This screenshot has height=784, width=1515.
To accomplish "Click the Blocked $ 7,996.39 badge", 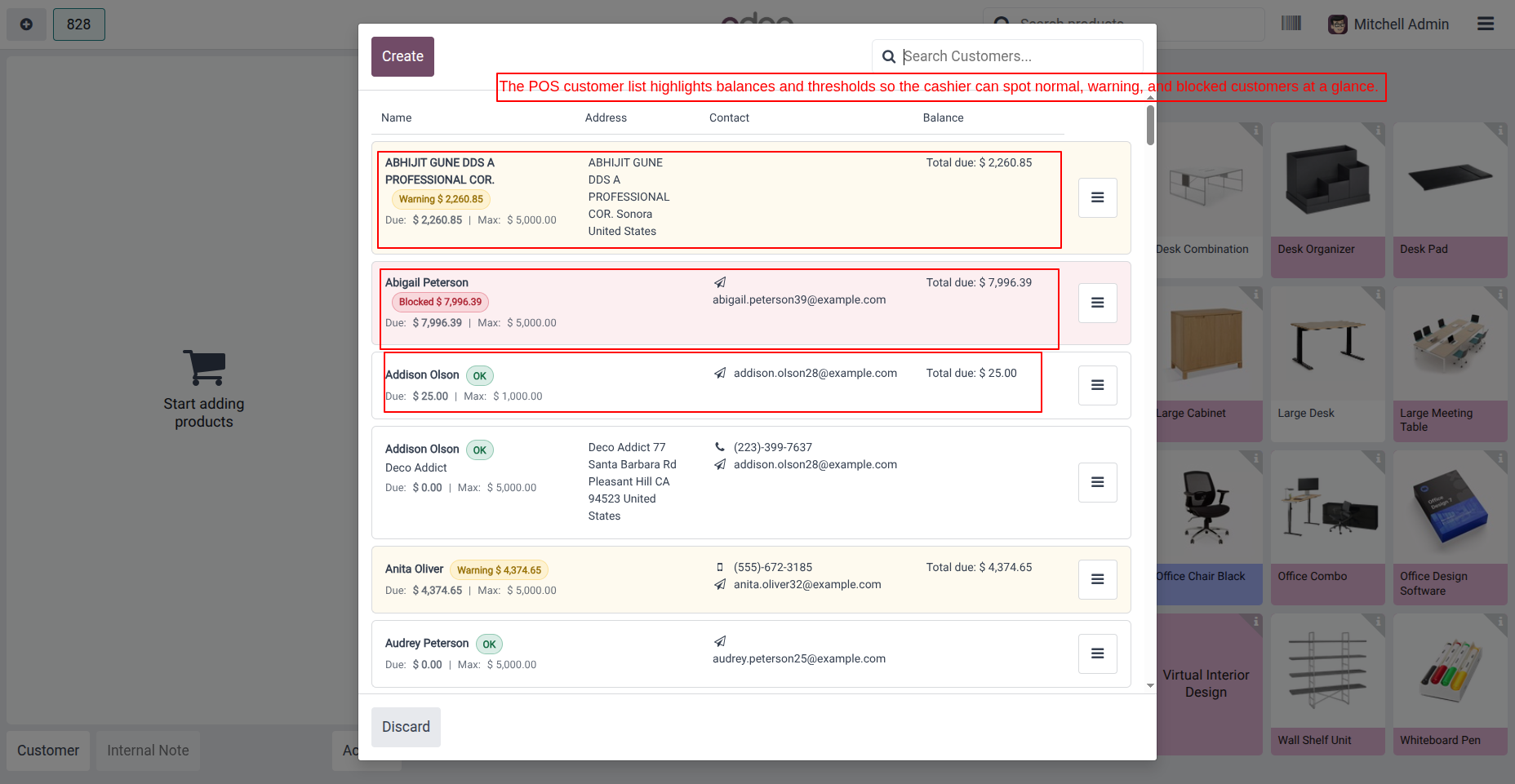I will point(440,302).
